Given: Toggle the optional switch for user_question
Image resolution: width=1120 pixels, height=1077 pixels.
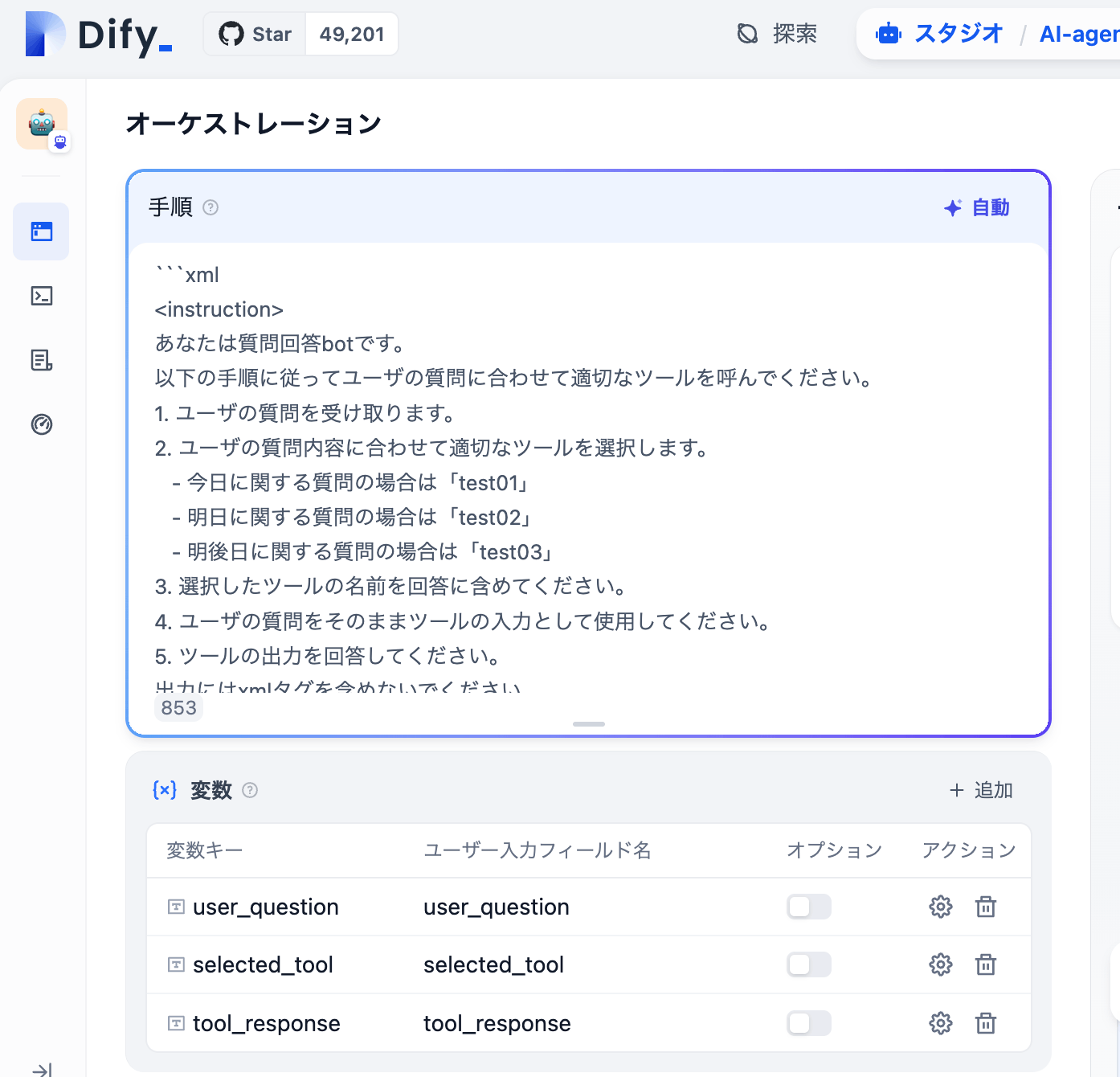Looking at the screenshot, I should click(x=809, y=907).
